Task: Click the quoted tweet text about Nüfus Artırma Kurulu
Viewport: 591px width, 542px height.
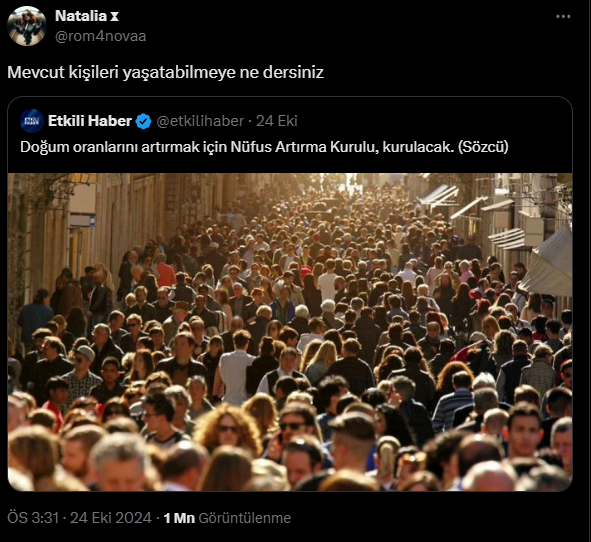Action: point(264,147)
